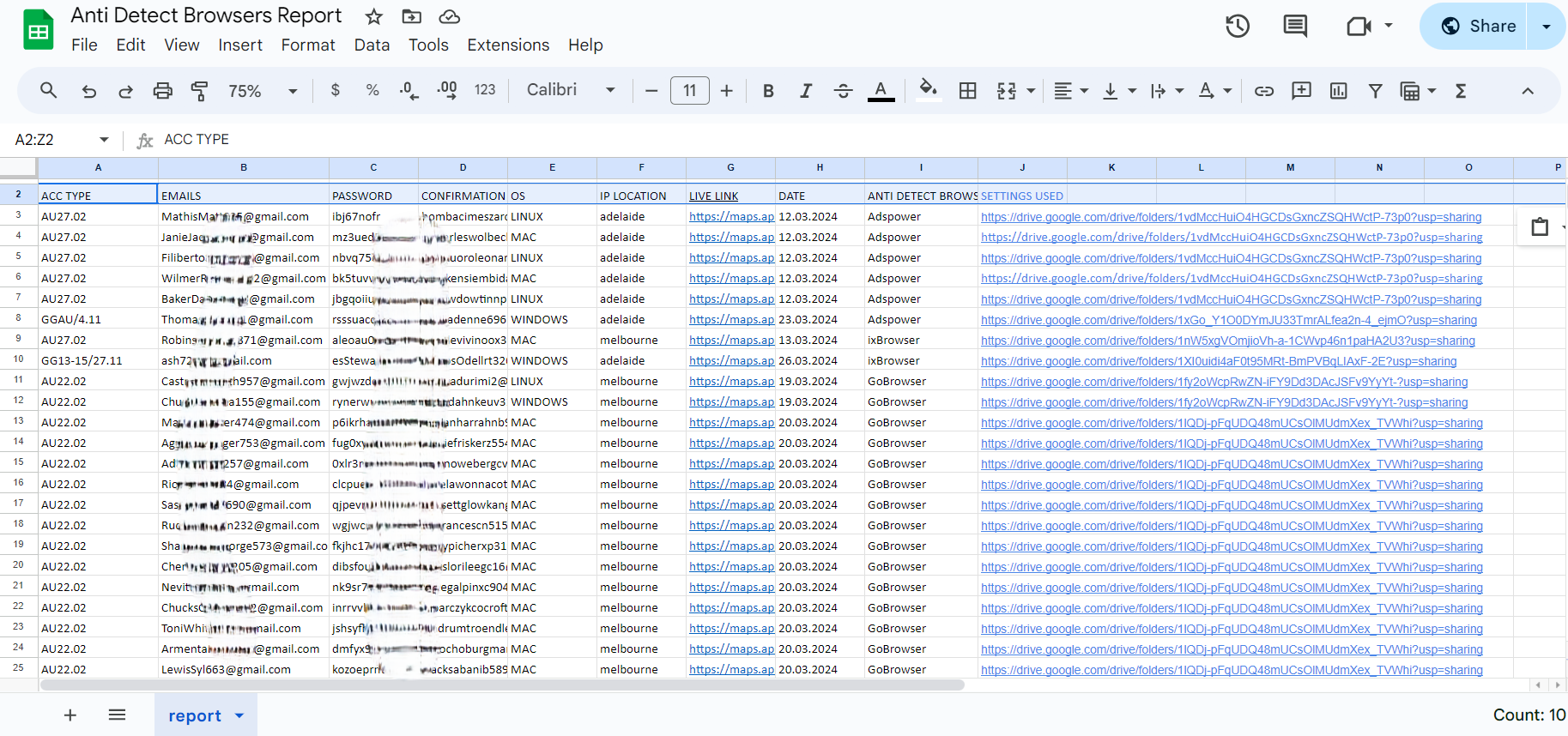Activate the paint format tool
1568x736 pixels.
[199, 91]
